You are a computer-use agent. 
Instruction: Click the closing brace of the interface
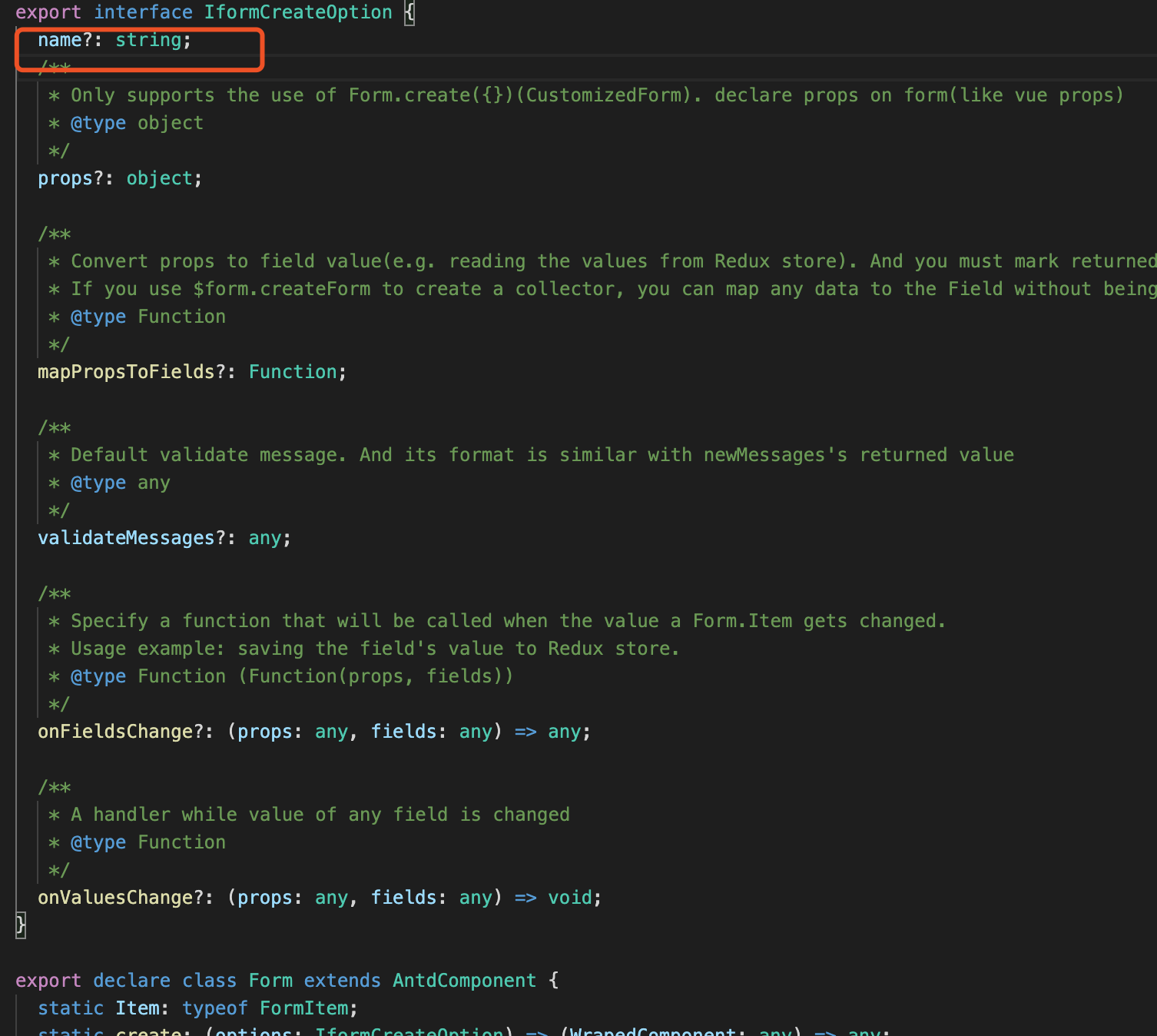click(21, 925)
